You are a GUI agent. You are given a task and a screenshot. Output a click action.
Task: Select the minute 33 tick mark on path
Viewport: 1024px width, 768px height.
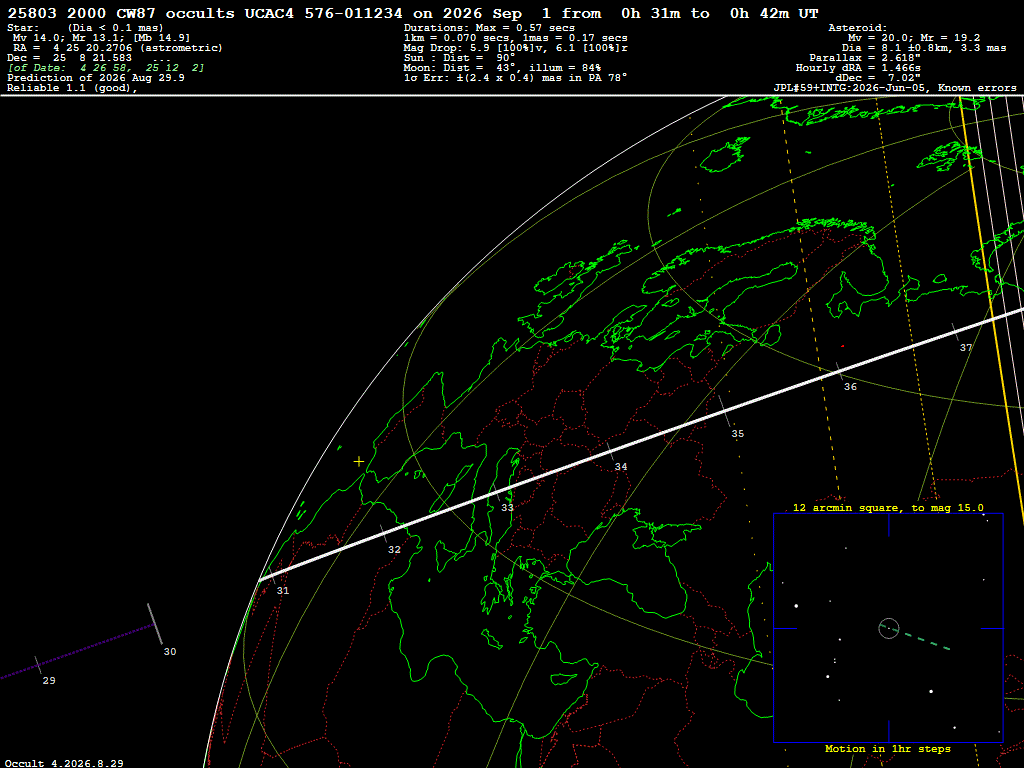pos(498,494)
